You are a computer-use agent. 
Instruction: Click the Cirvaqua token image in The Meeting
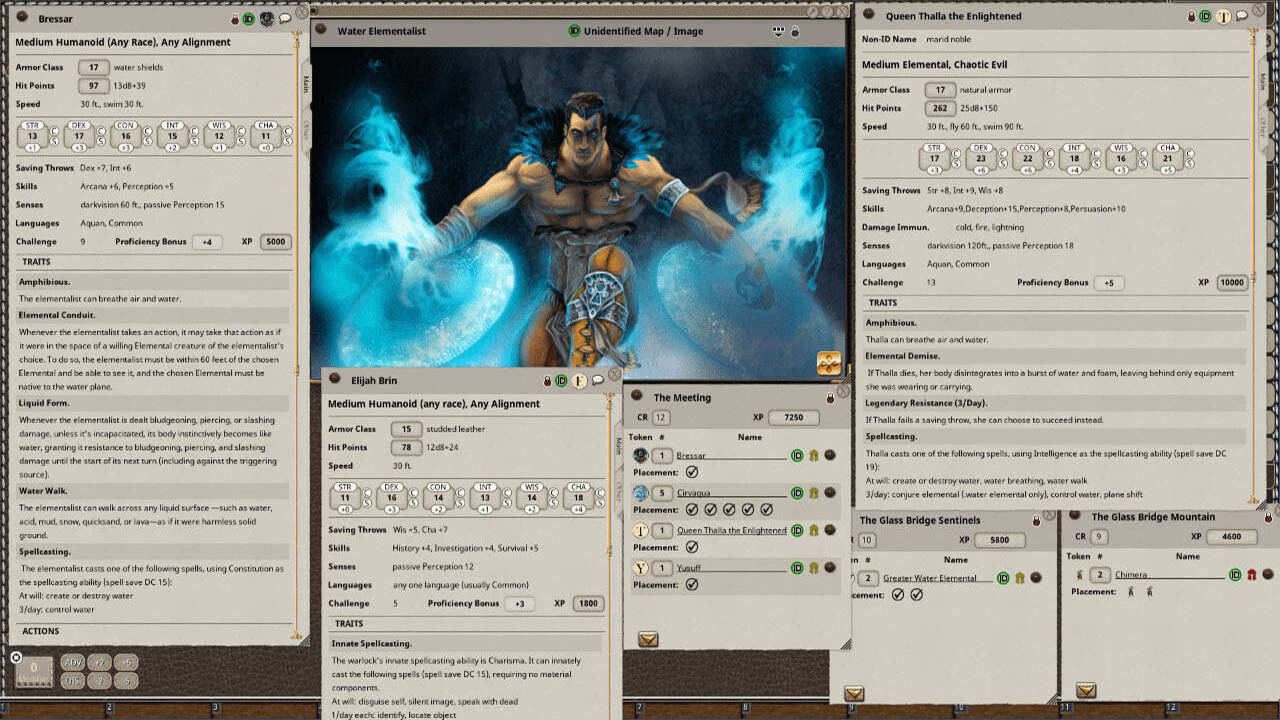pyautogui.click(x=641, y=493)
